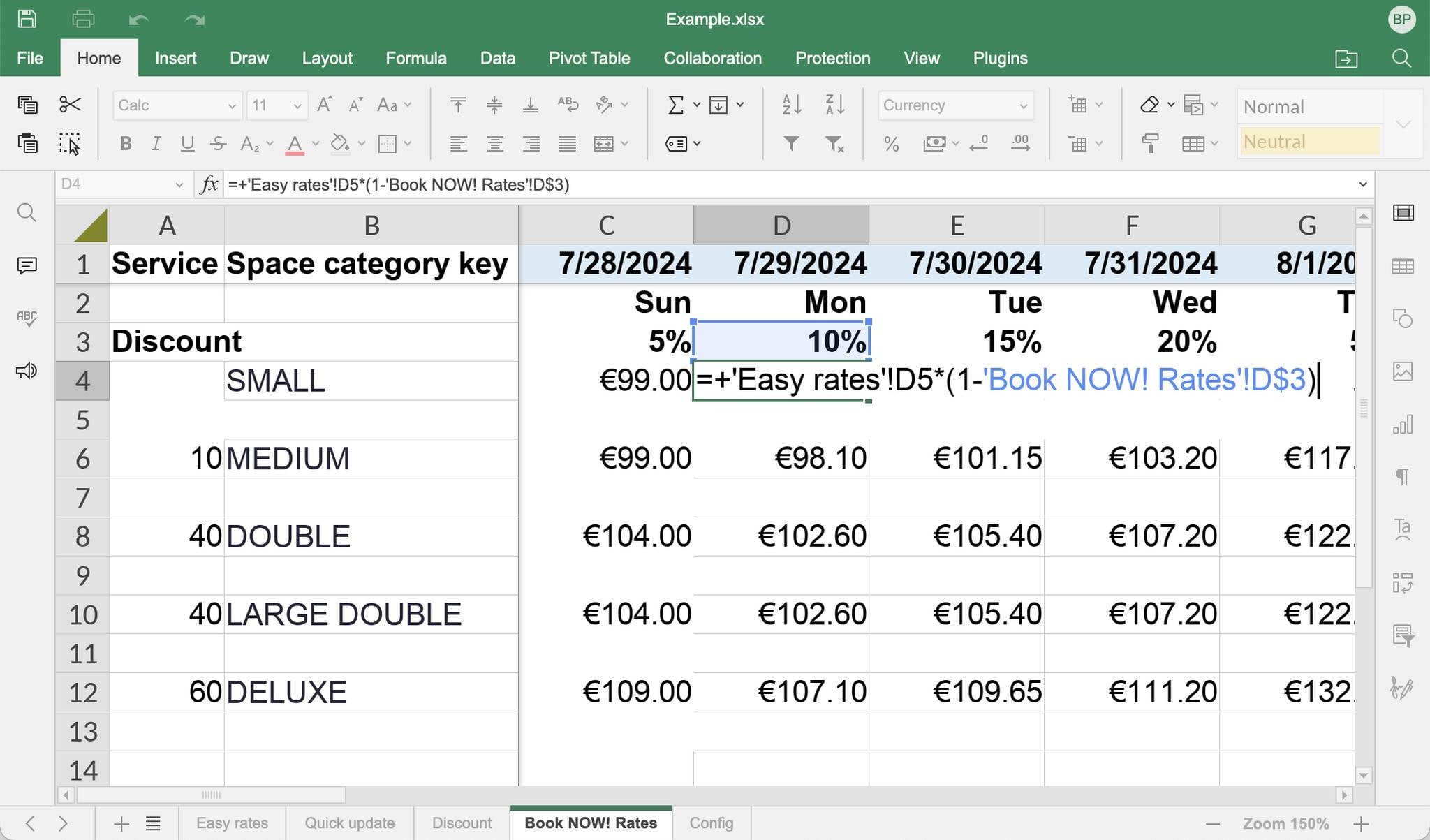Add a new worksheet with the plus button
The image size is (1430, 840).
(x=120, y=823)
